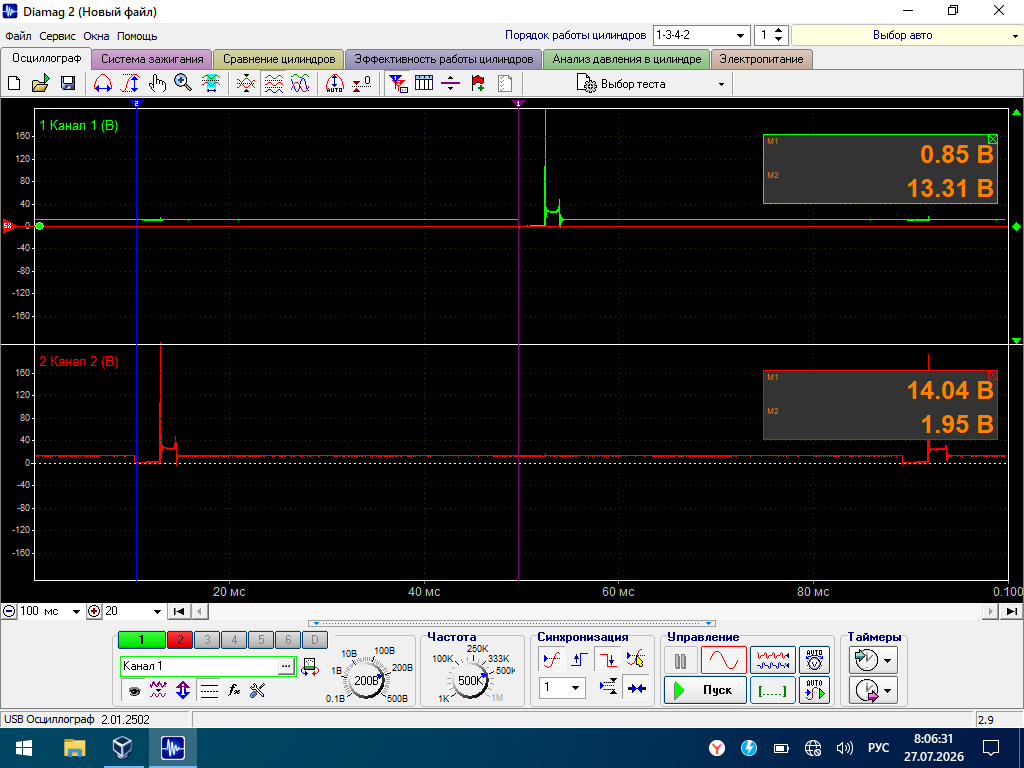Screen dimensions: 1024x768
Task: Click the overlaid channels display icon
Action: 246,83
